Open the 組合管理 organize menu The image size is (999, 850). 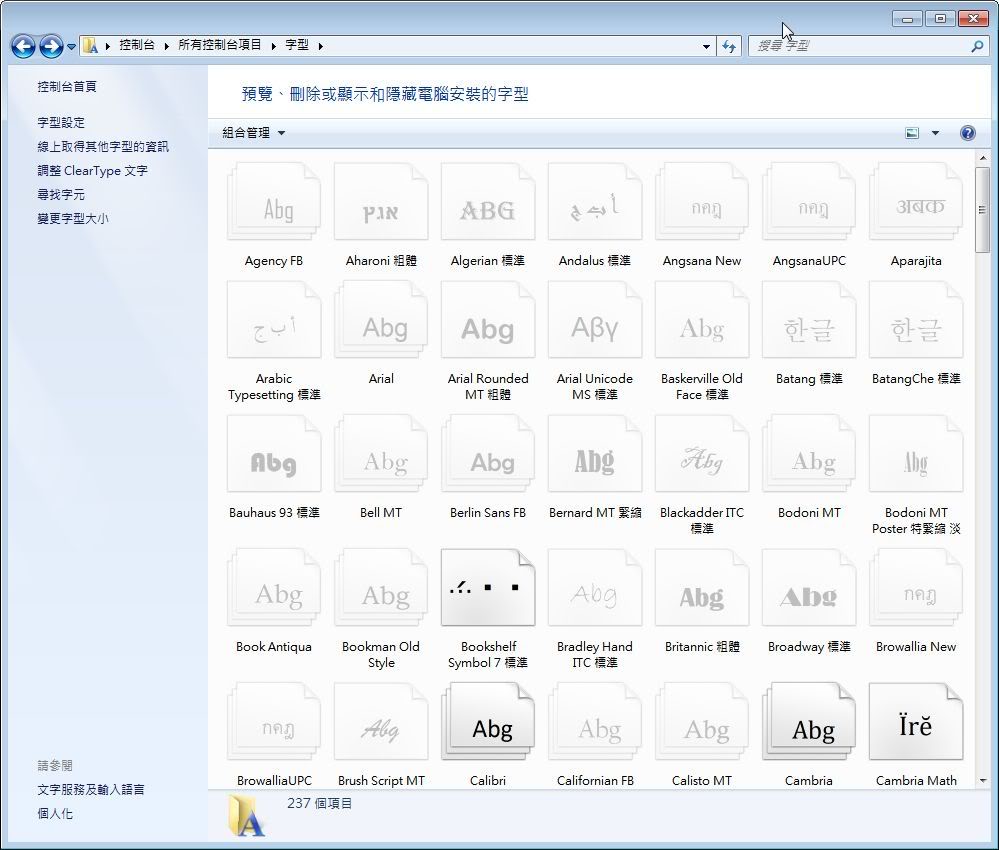click(x=254, y=133)
